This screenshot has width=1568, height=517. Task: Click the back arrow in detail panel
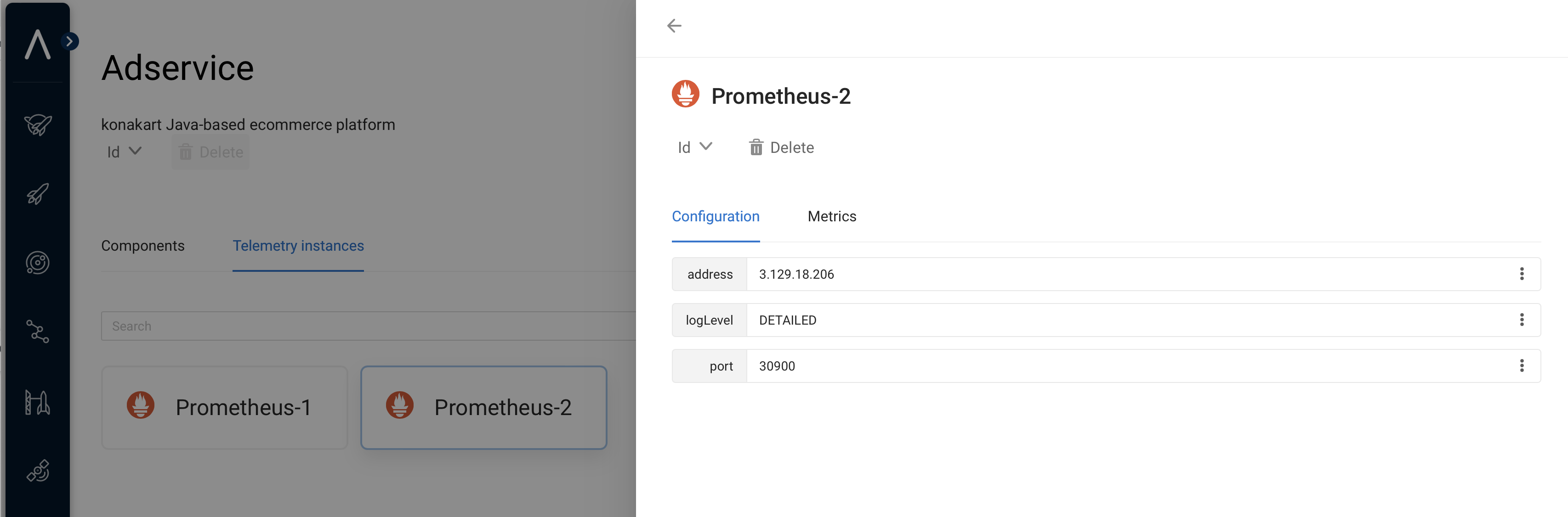(674, 26)
